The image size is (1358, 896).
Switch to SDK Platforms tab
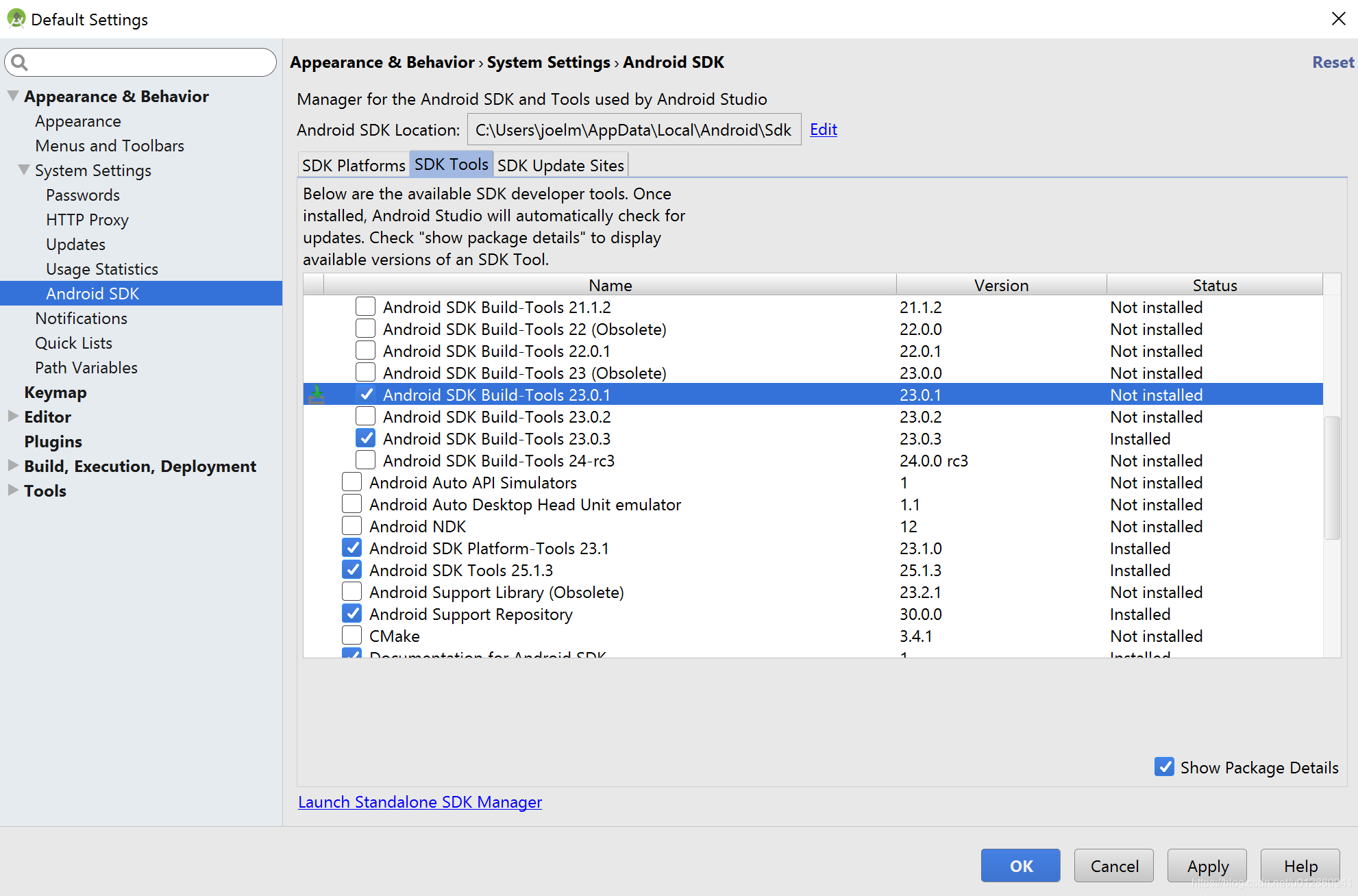(352, 165)
